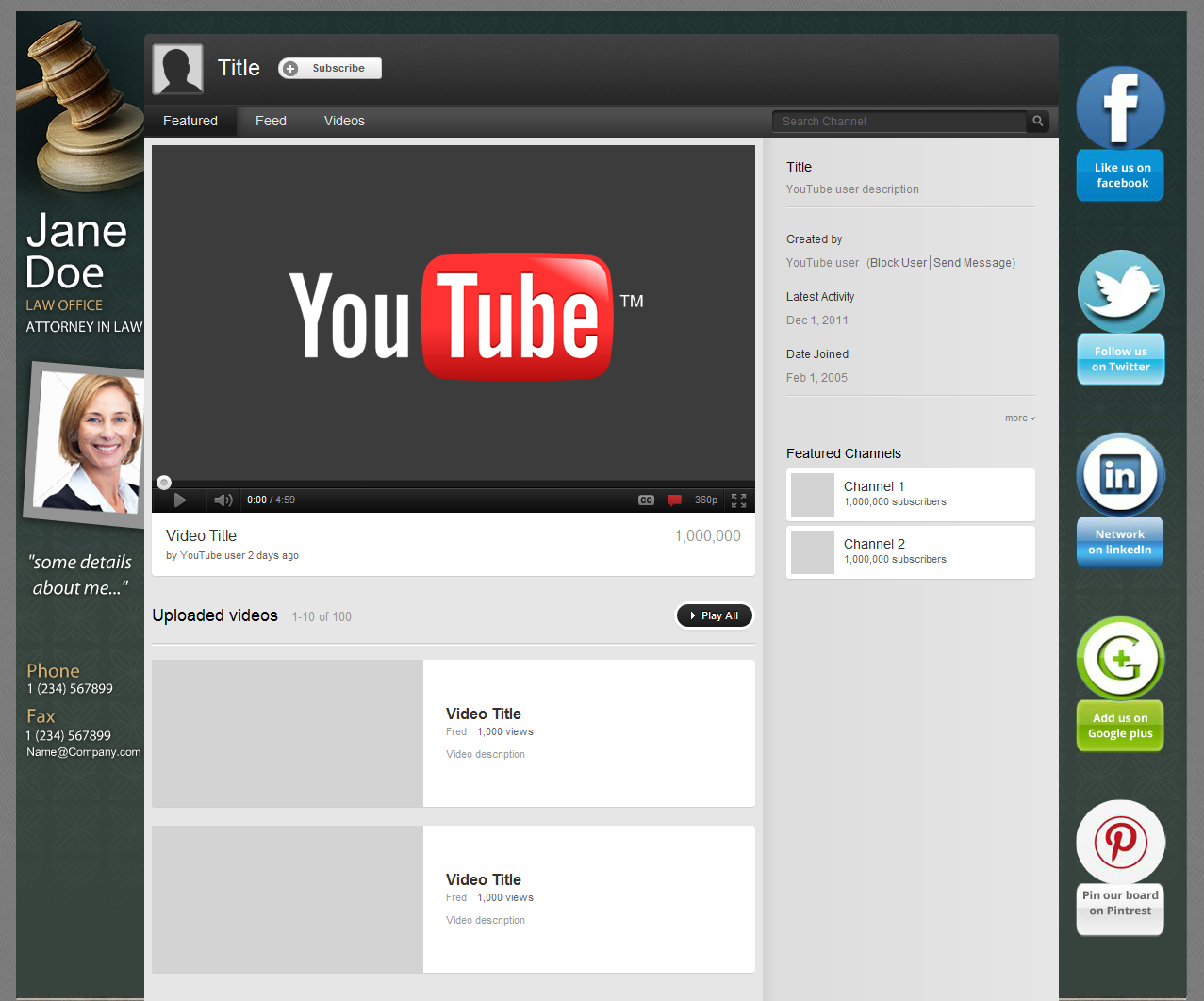Image resolution: width=1204 pixels, height=1001 pixels.
Task: Click second uploaded 'Video Title' heading
Action: [484, 879]
